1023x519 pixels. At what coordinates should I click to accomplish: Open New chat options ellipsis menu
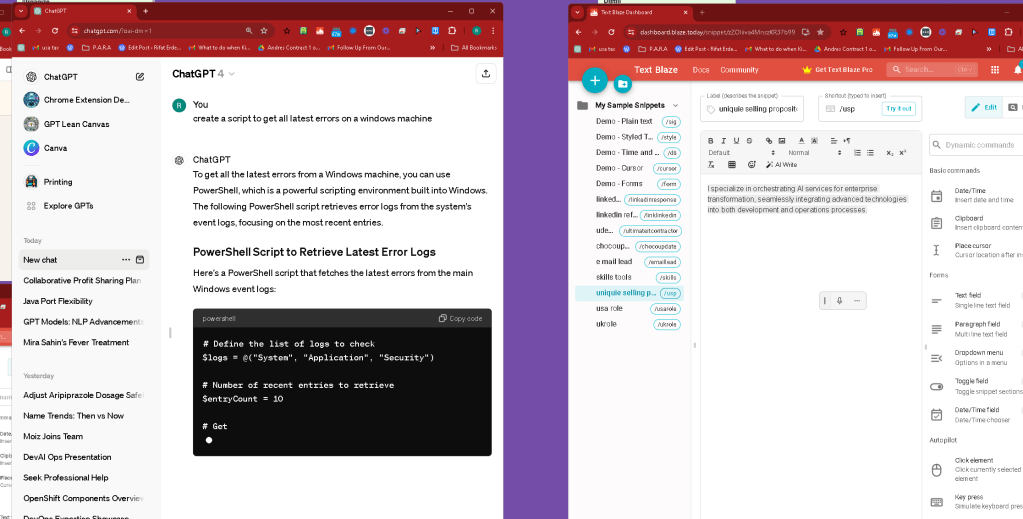pos(126,260)
